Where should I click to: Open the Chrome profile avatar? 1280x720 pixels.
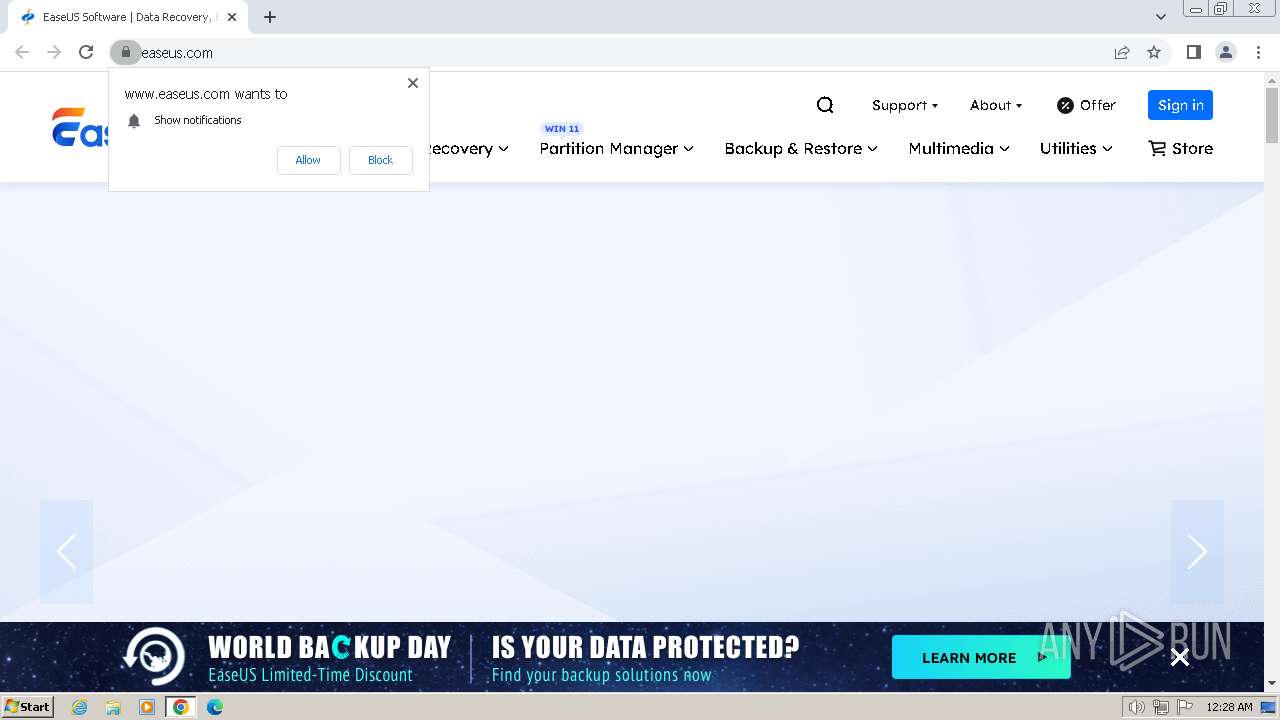click(x=1225, y=52)
